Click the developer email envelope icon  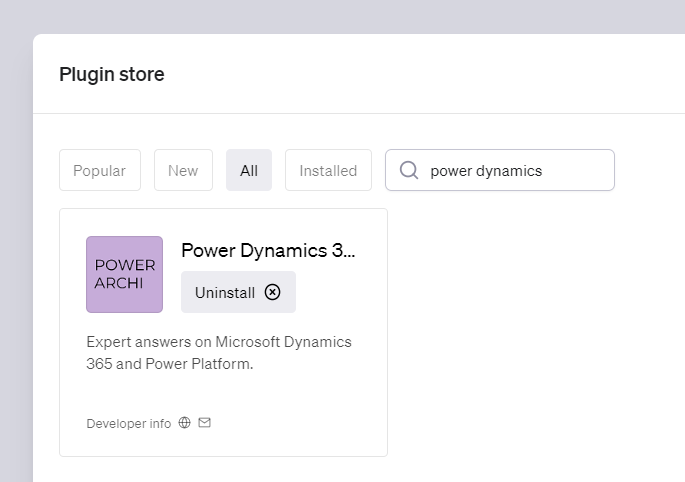204,423
